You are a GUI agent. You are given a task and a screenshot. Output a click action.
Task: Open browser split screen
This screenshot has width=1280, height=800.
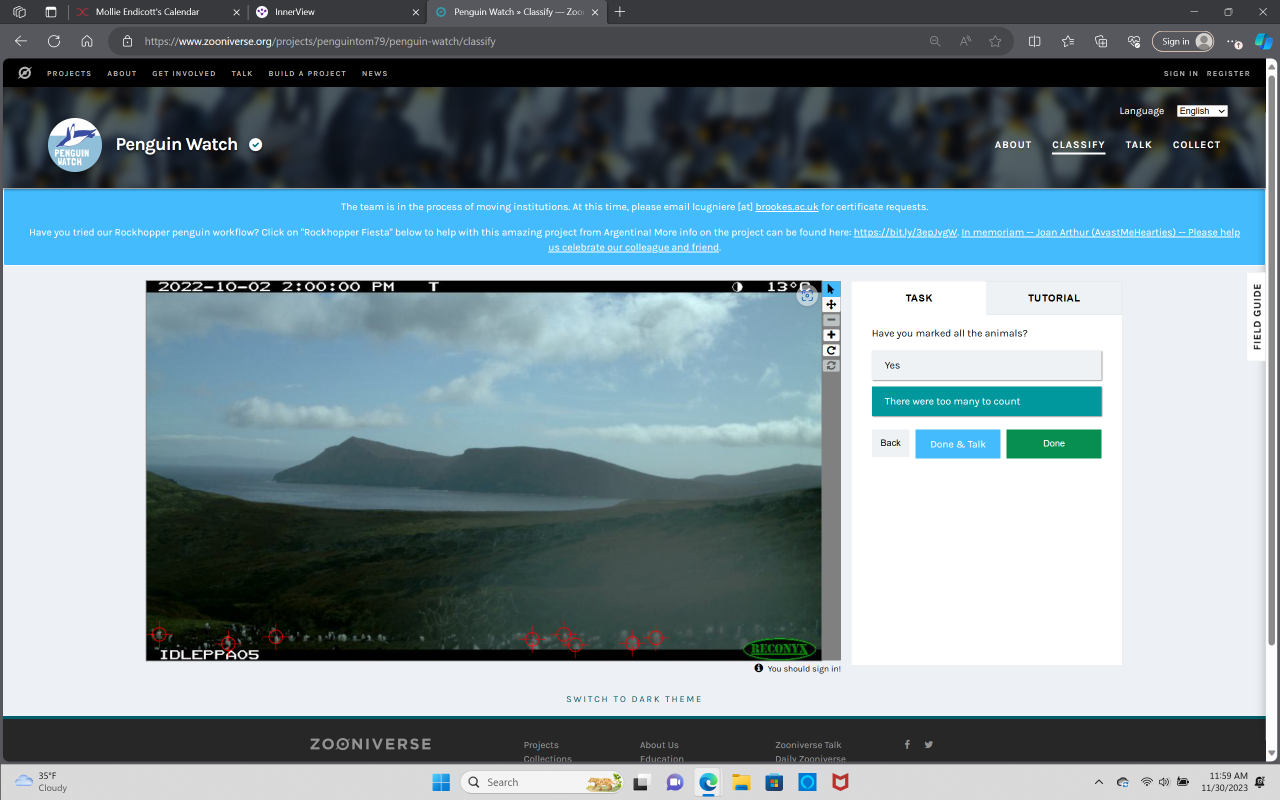click(1035, 41)
